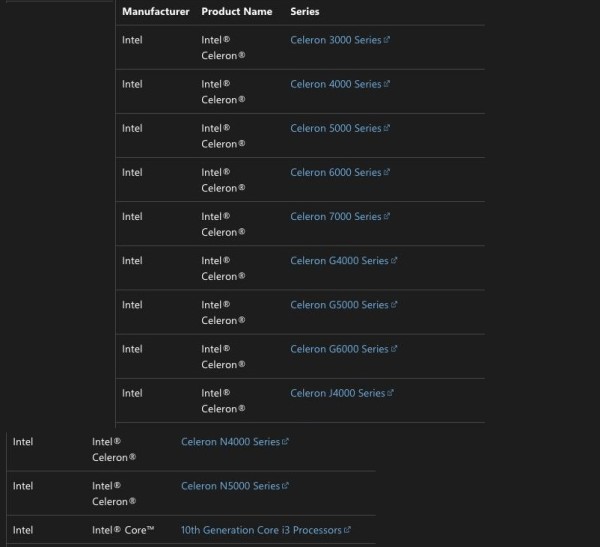Select the Series column header
The height and width of the screenshot is (547, 600).
[305, 11]
